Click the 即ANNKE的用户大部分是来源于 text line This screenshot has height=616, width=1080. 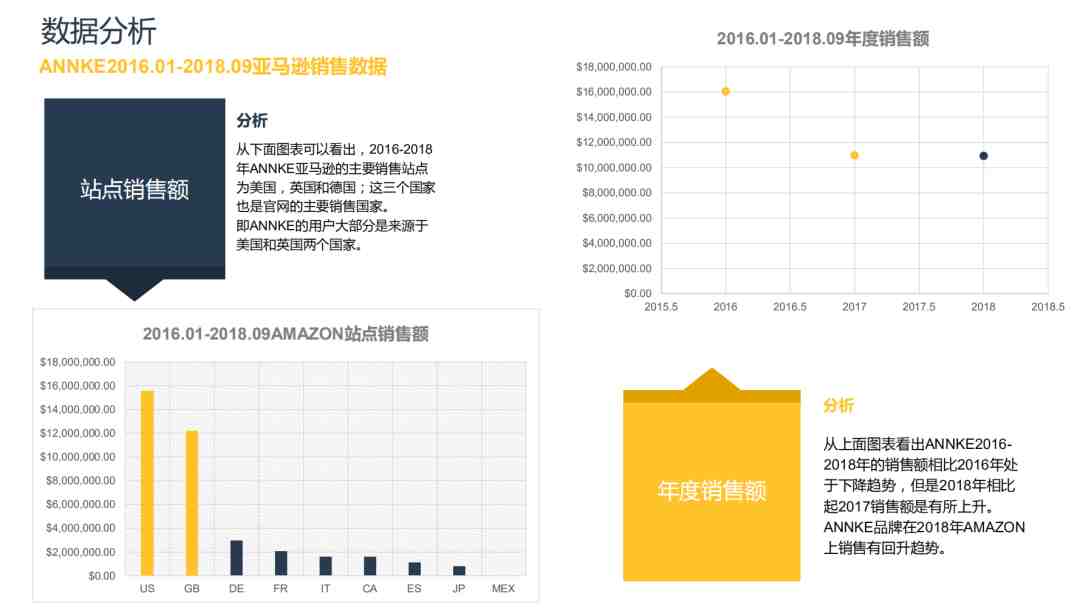click(x=332, y=225)
